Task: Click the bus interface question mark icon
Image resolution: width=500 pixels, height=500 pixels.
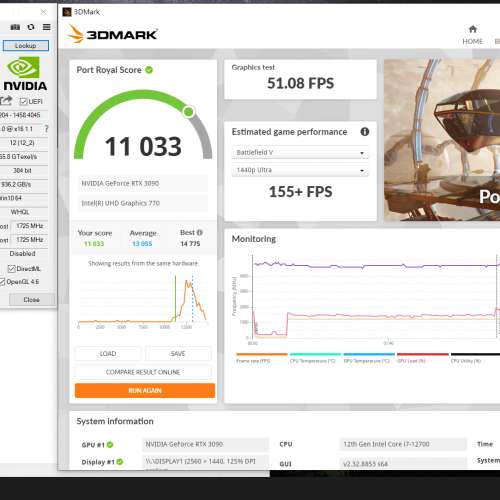Action: click(x=46, y=129)
